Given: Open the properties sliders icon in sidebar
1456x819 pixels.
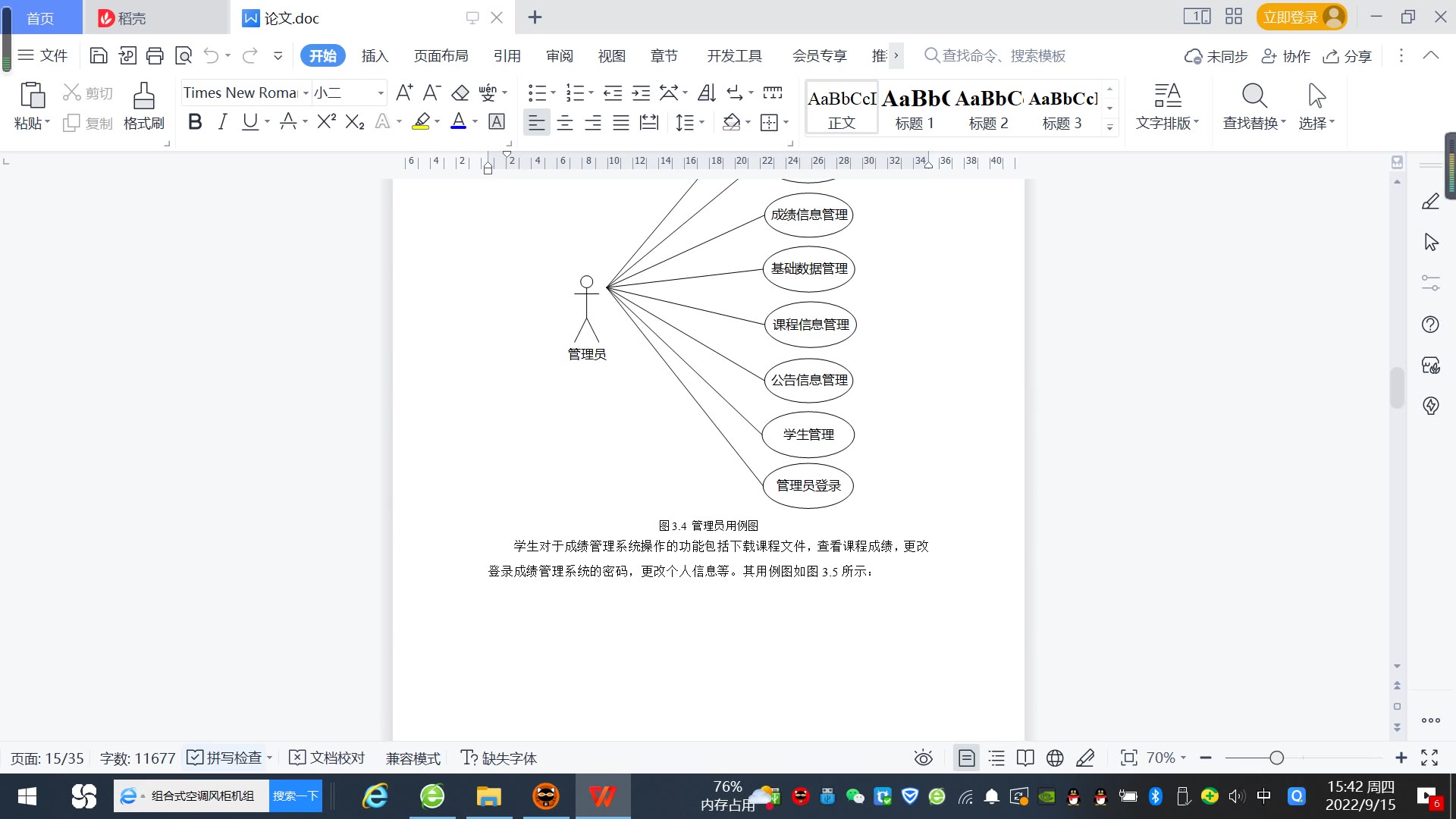Looking at the screenshot, I should pyautogui.click(x=1431, y=283).
